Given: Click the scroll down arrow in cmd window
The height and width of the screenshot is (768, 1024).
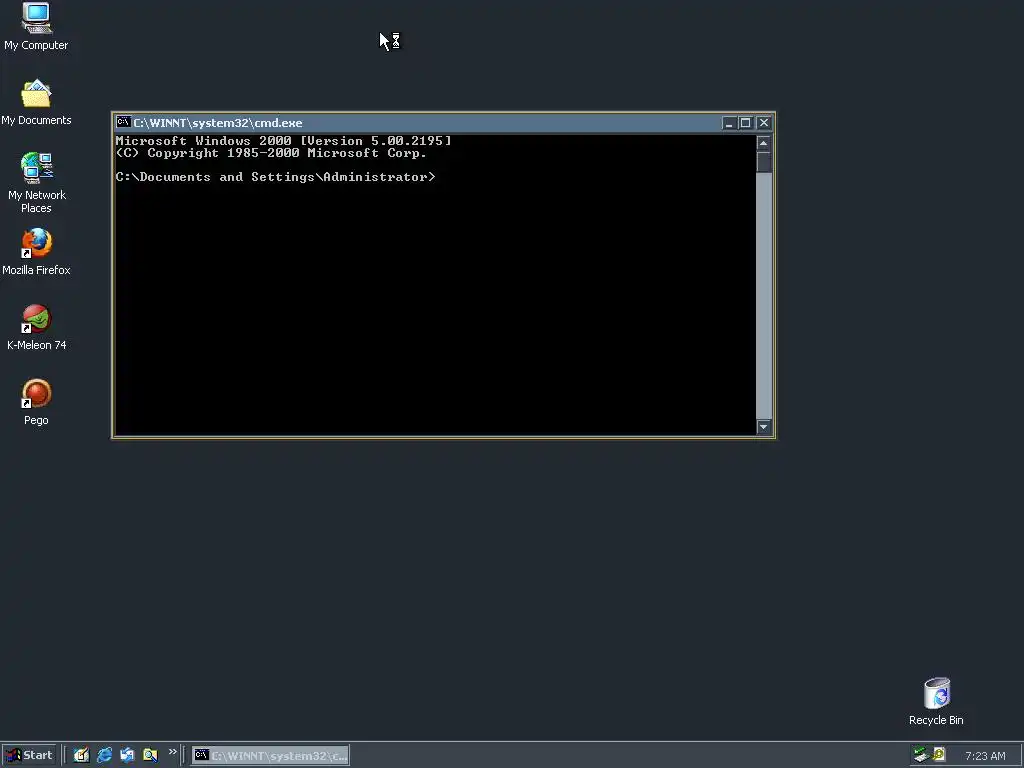Looking at the screenshot, I should click(x=763, y=426).
